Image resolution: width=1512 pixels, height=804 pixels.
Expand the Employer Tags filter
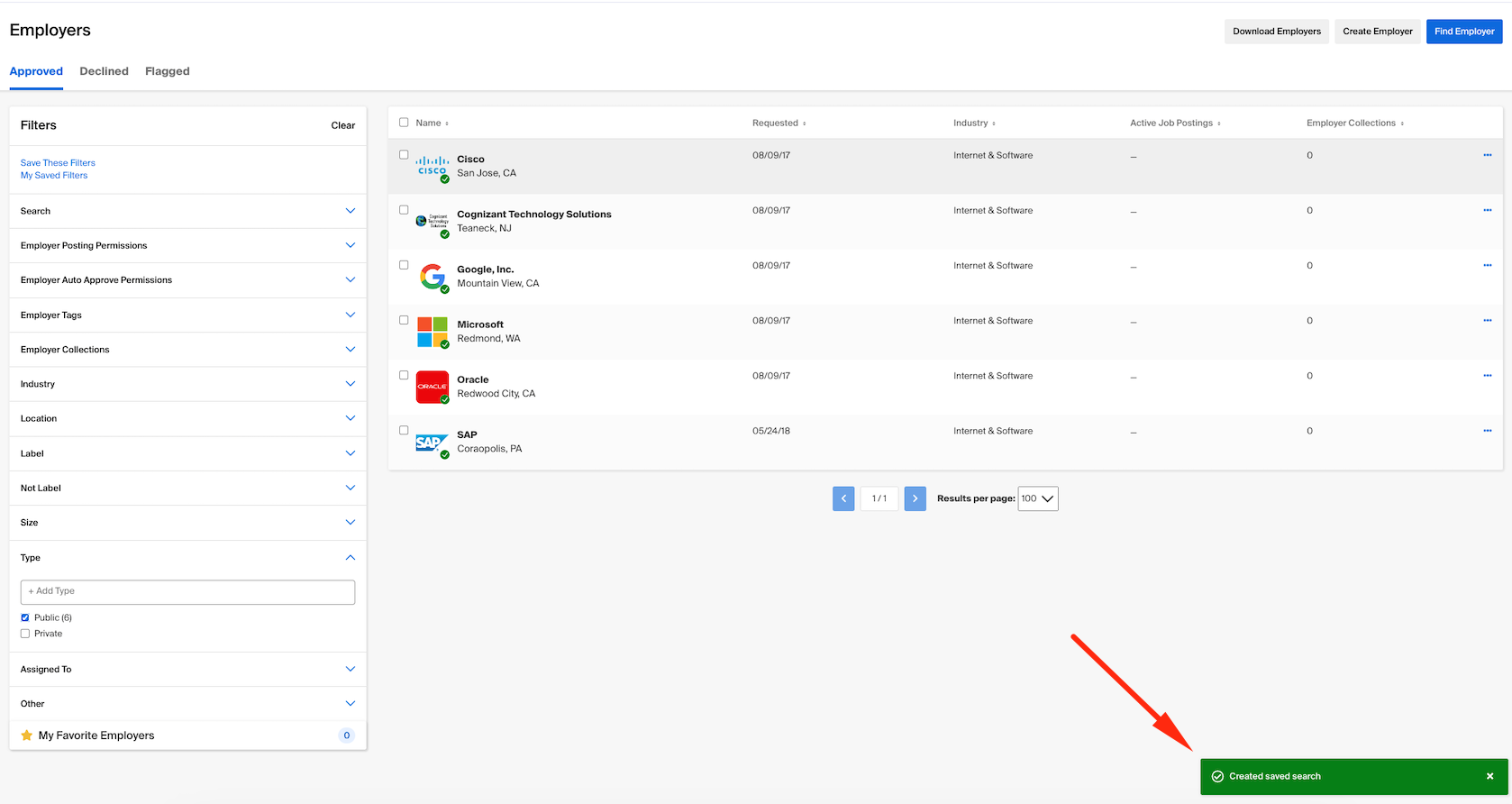point(187,315)
